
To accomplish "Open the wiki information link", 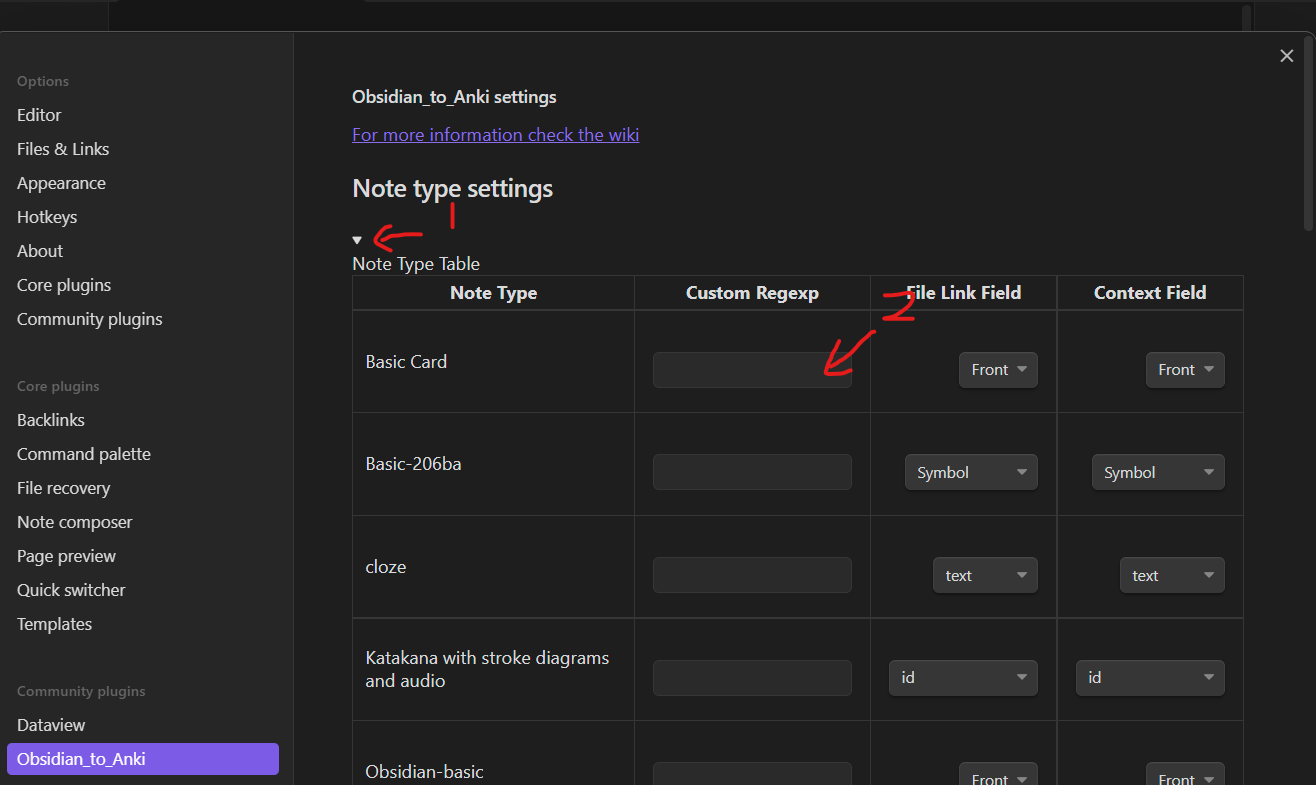I will (x=495, y=135).
